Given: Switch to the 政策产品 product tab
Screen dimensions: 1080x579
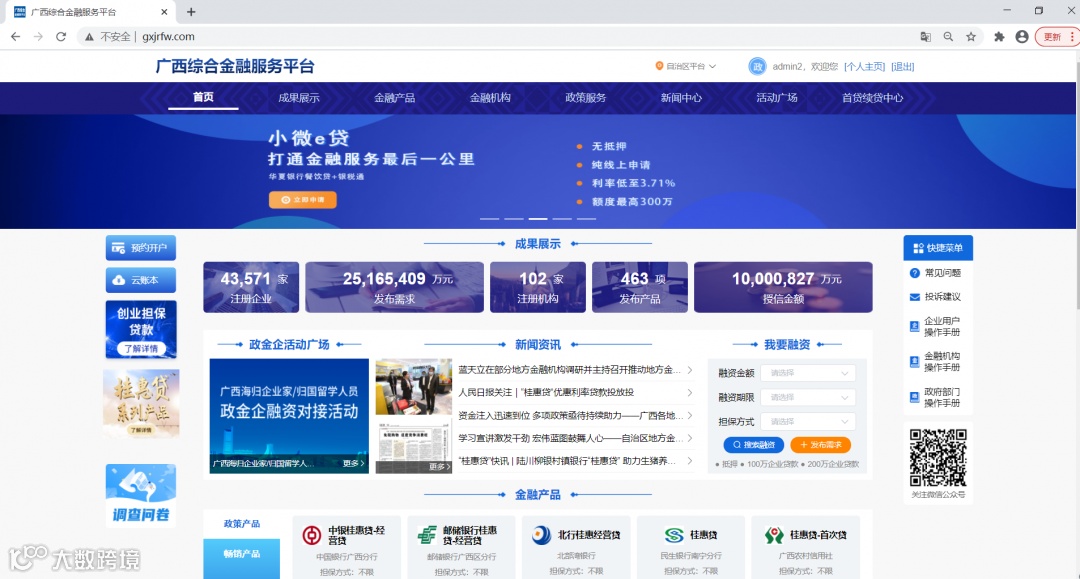Looking at the screenshot, I should [242, 524].
